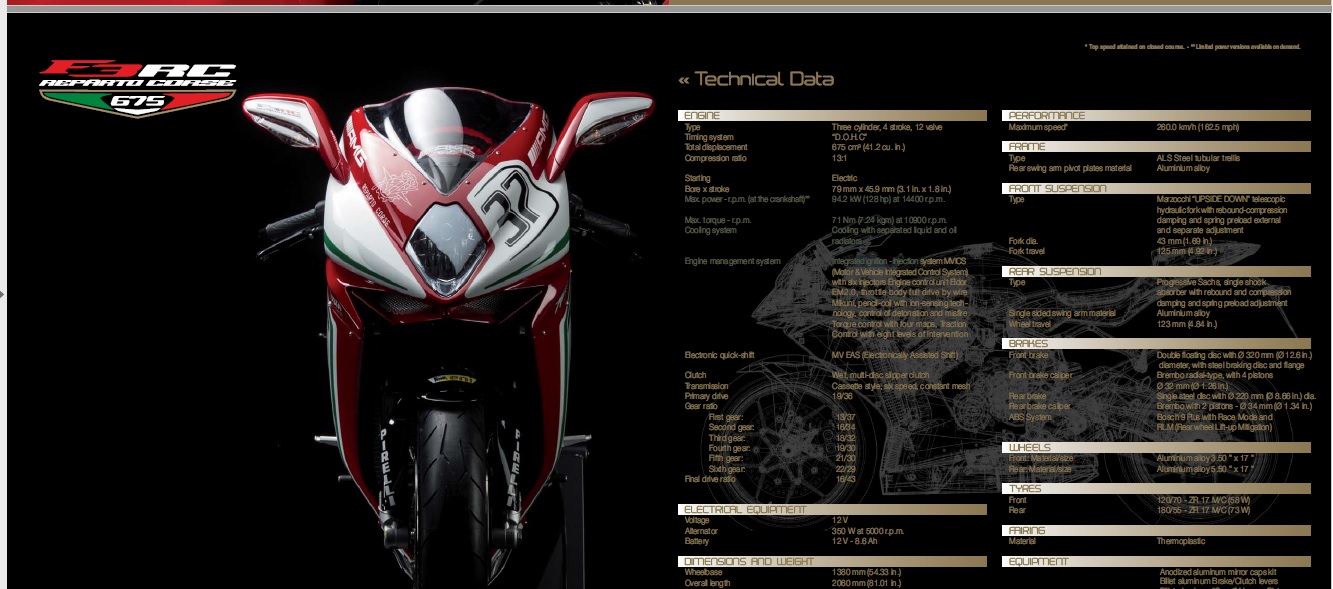Click the "Cooling system" label
This screenshot has width=1333, height=589.
tap(712, 229)
